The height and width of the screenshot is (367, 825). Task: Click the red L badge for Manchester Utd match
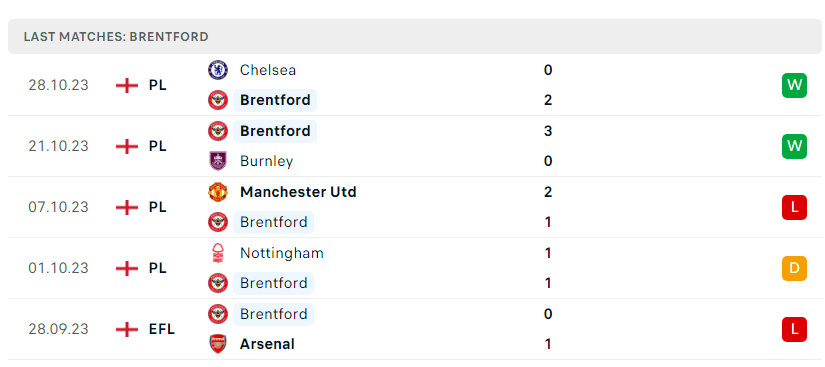coord(794,207)
